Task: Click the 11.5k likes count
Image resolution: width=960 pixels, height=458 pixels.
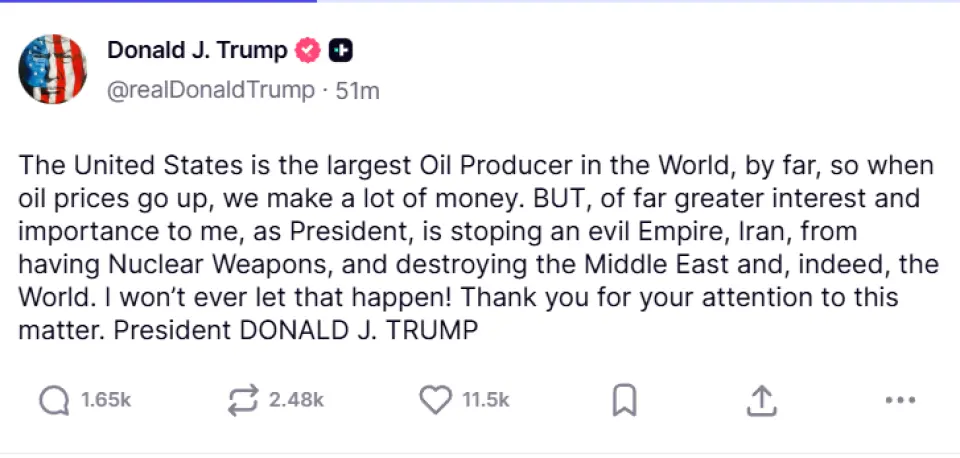Action: pos(486,400)
